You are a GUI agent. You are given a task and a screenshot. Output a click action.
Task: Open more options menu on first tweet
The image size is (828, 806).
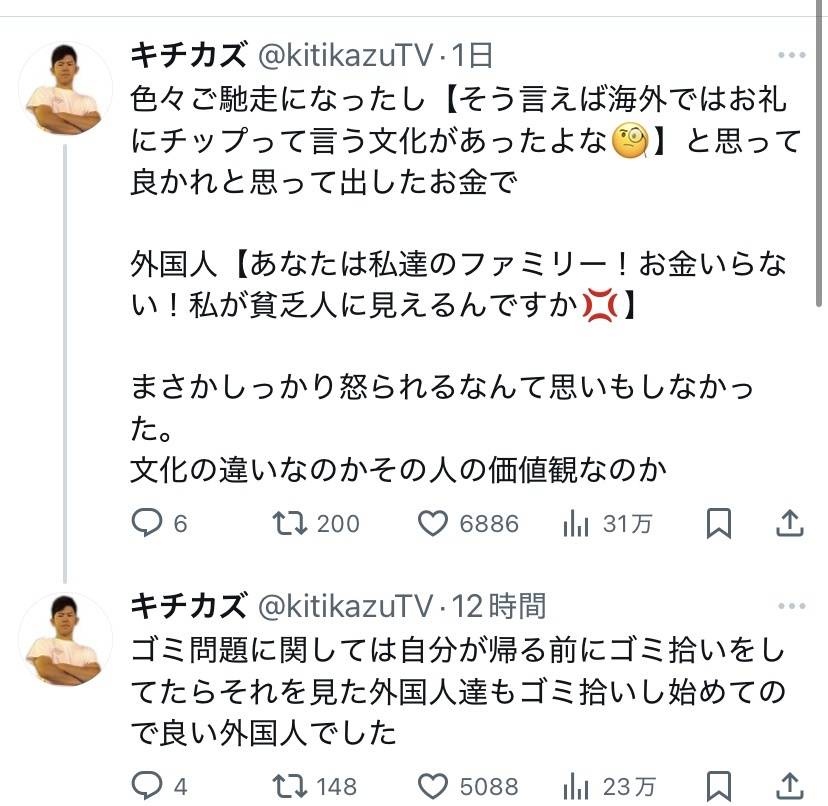(790, 55)
